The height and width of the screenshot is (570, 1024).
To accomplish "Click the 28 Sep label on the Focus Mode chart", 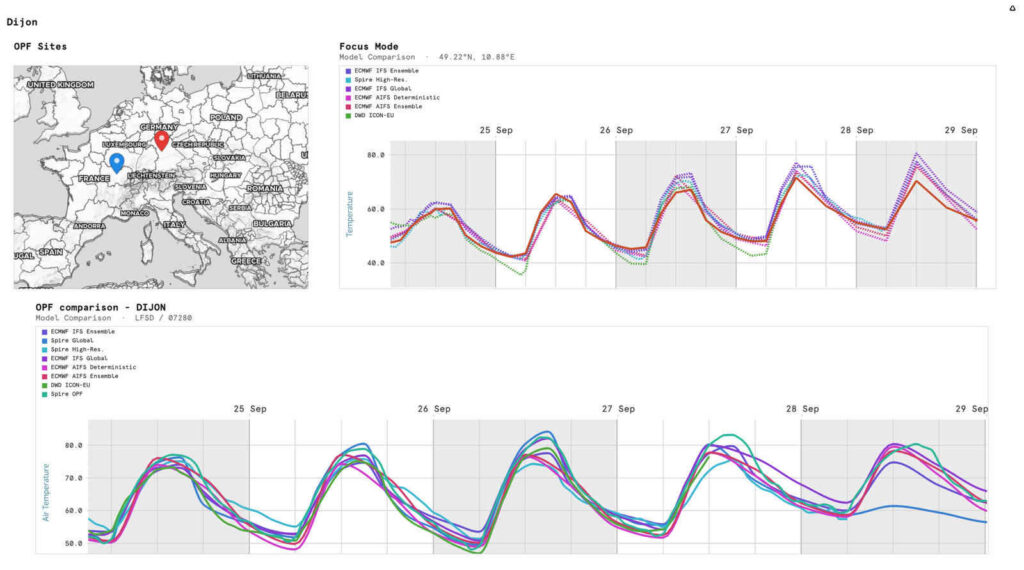I will point(857,131).
